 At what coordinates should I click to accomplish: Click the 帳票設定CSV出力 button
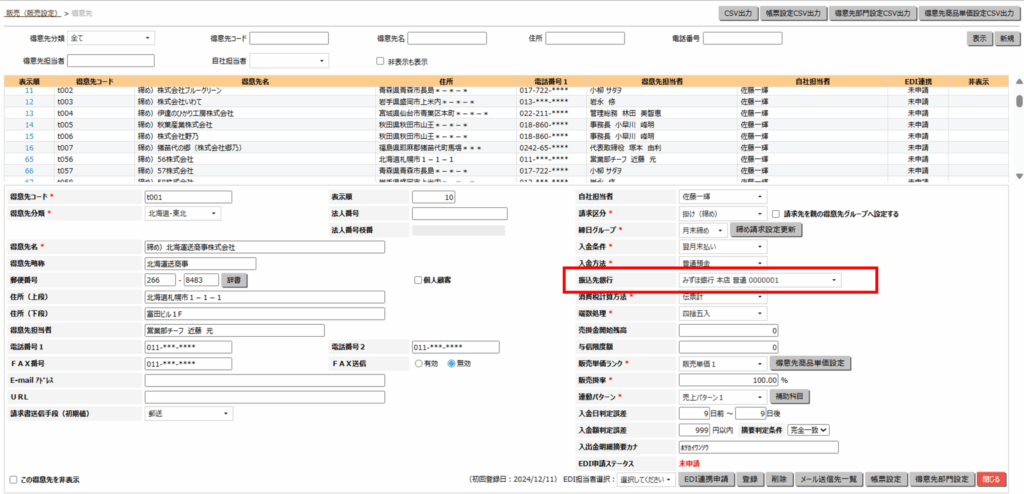(797, 13)
